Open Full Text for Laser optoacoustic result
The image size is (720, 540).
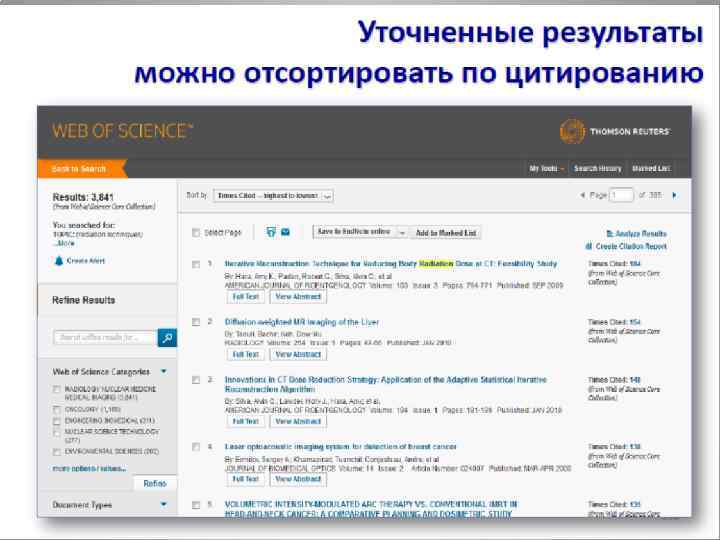click(x=246, y=479)
